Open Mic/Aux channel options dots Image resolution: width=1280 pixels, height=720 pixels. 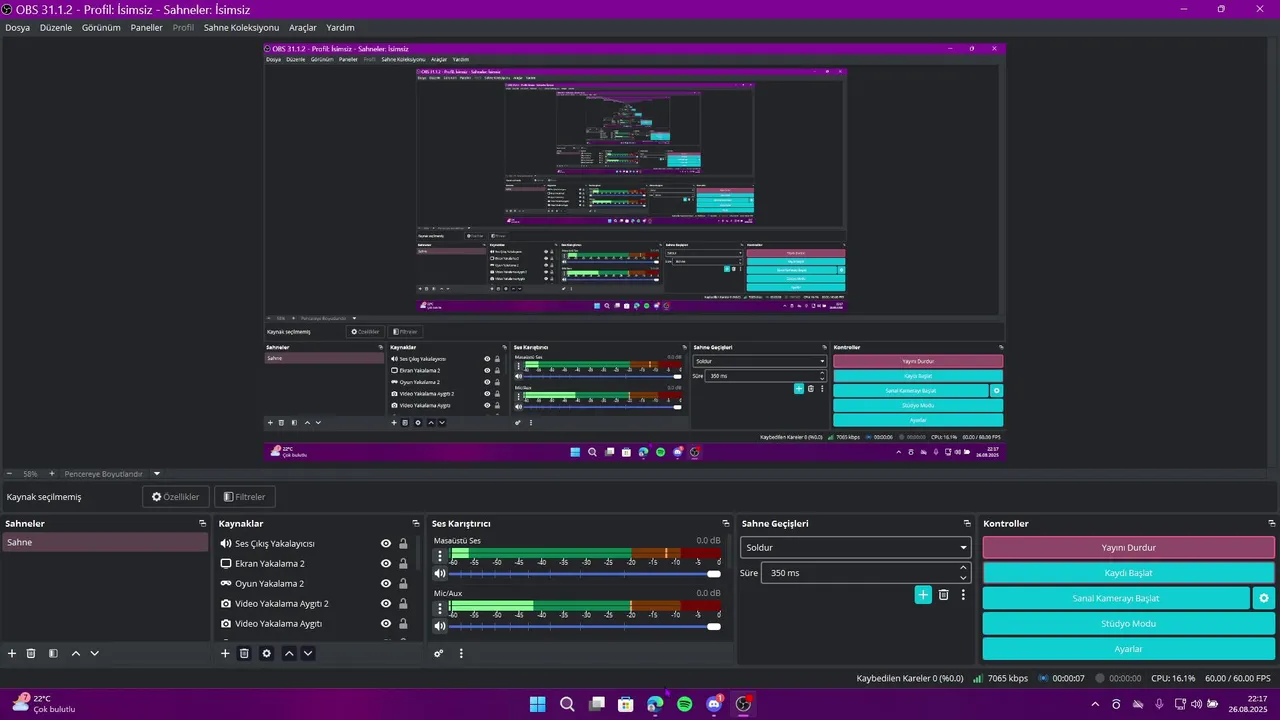pos(440,608)
